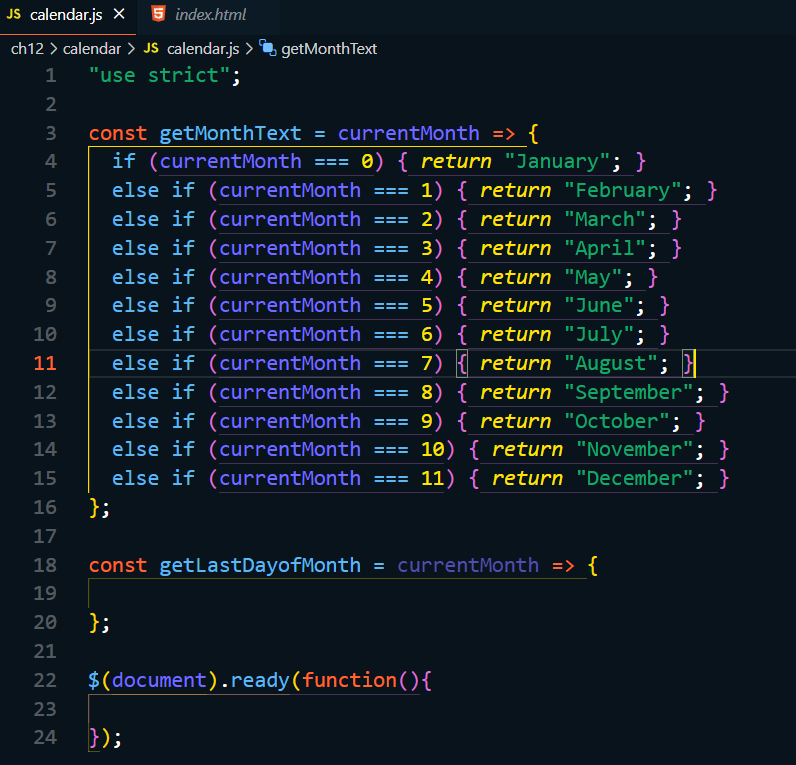The width and height of the screenshot is (796, 765).
Task: Click the "April" string literal
Action: coord(605,249)
